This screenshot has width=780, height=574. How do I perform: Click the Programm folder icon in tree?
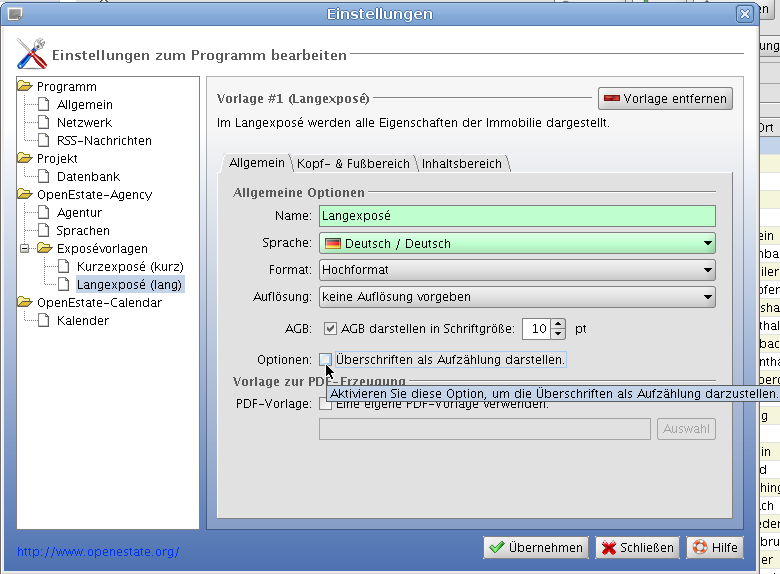(x=25, y=87)
